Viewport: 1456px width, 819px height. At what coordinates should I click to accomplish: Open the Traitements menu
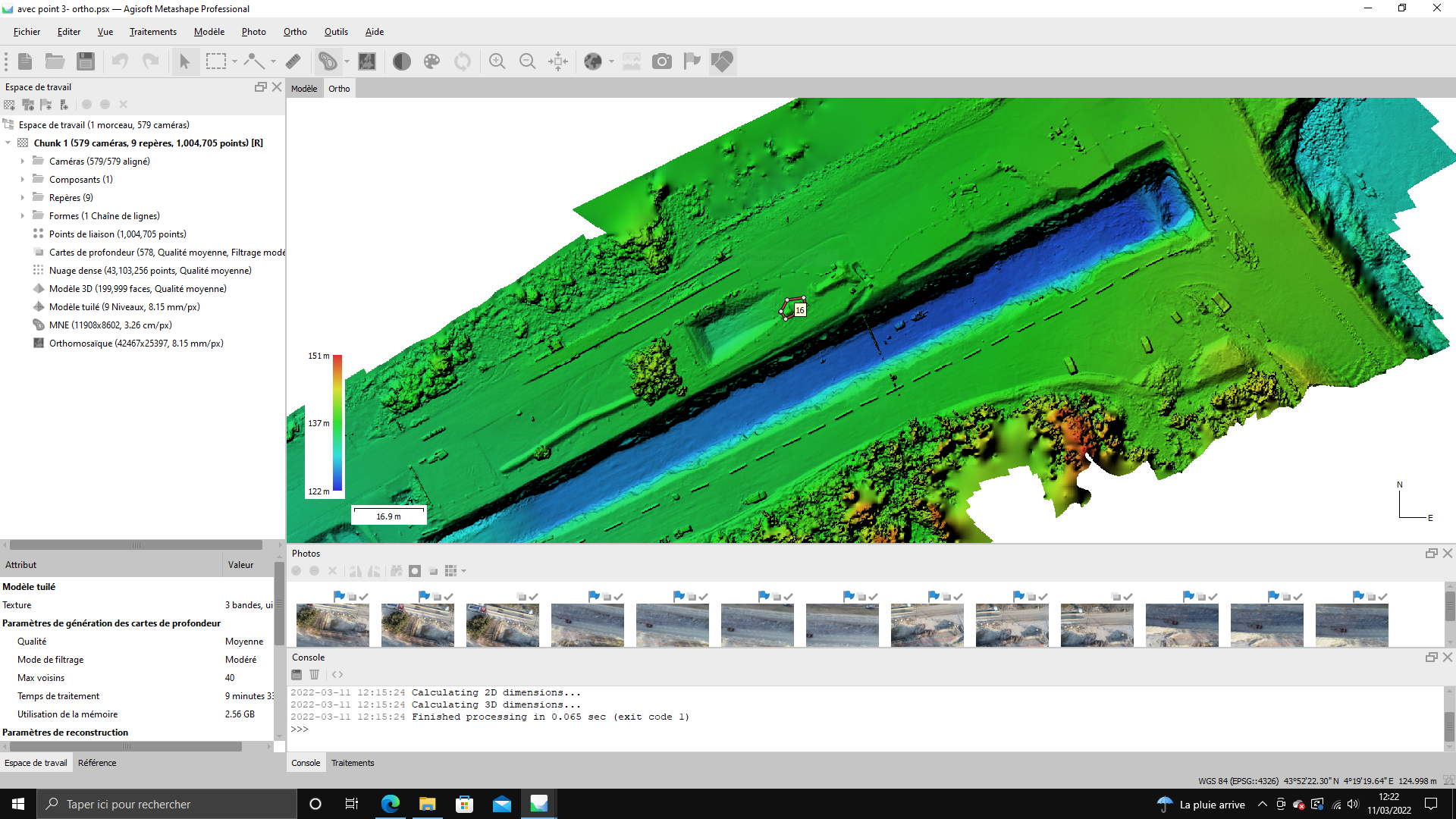152,32
